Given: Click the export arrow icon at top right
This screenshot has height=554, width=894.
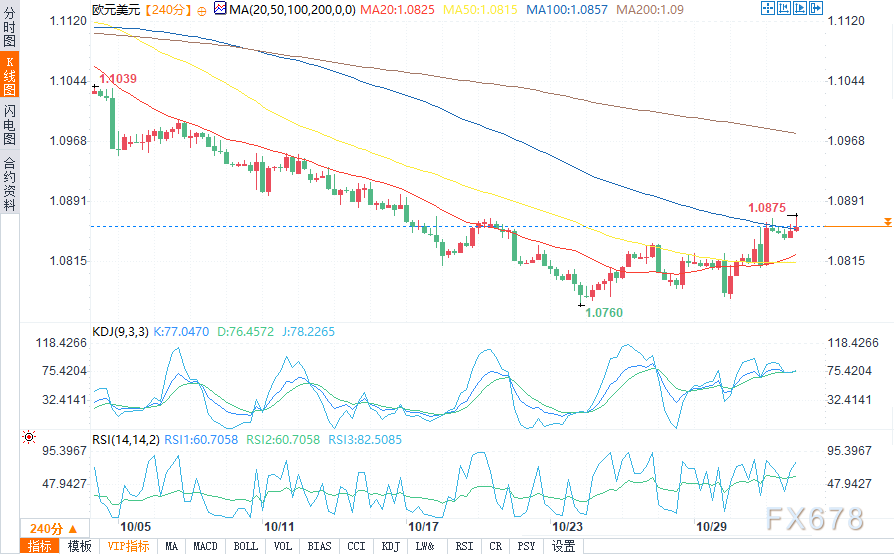Looking at the screenshot, I should [x=816, y=8].
